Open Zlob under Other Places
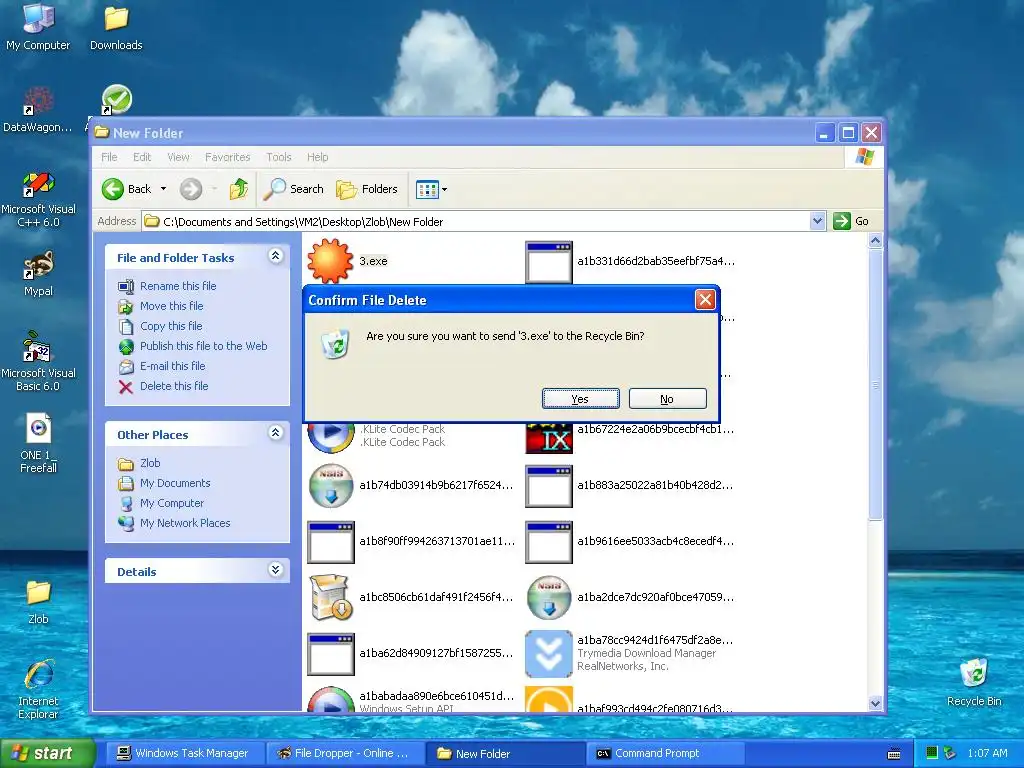The image size is (1024, 768). point(150,463)
